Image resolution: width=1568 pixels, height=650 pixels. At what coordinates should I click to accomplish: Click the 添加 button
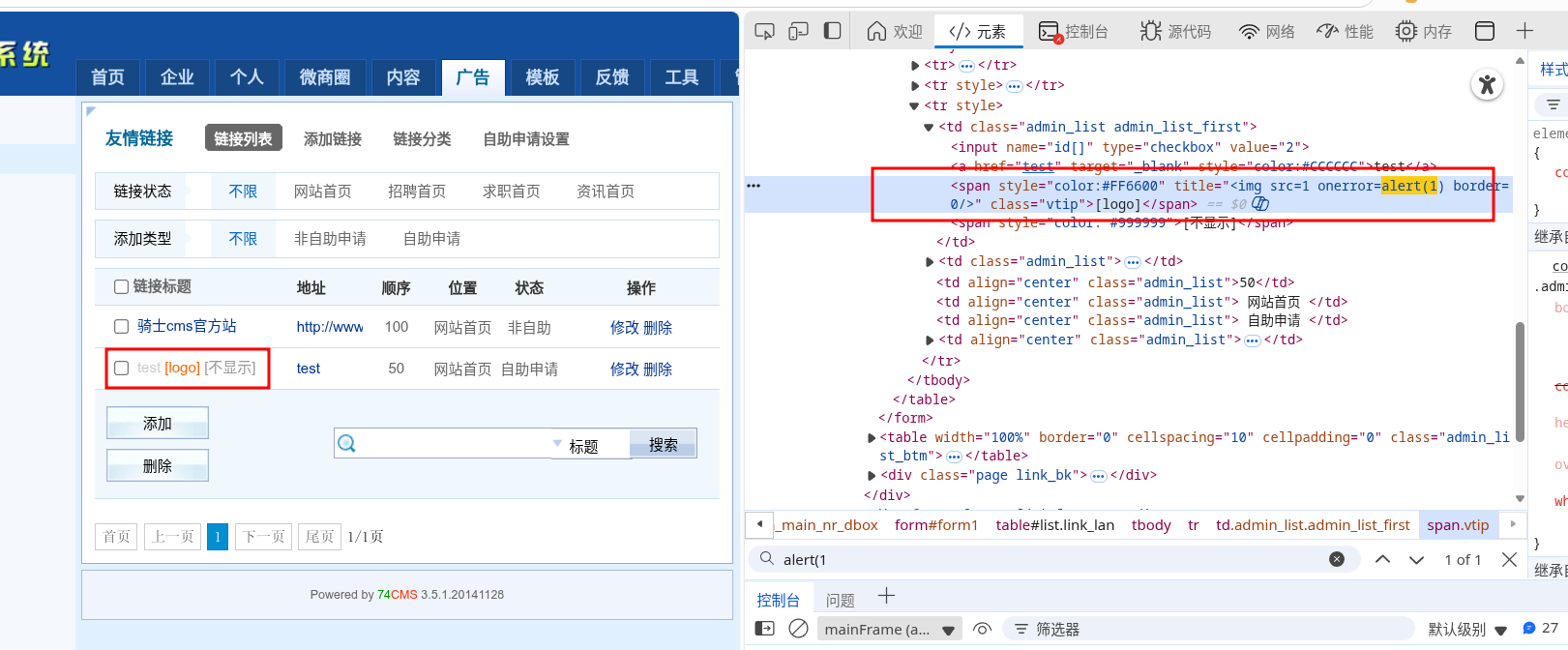coord(158,424)
